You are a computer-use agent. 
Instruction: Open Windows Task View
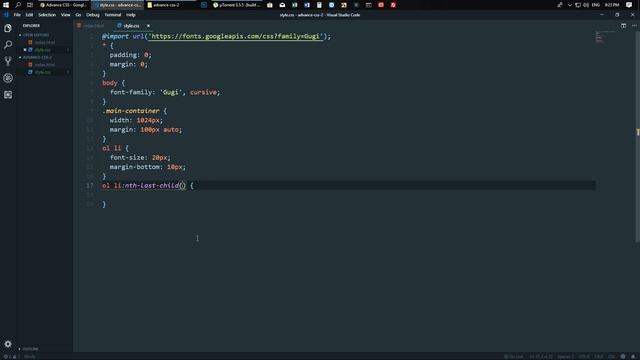[x=30, y=5]
